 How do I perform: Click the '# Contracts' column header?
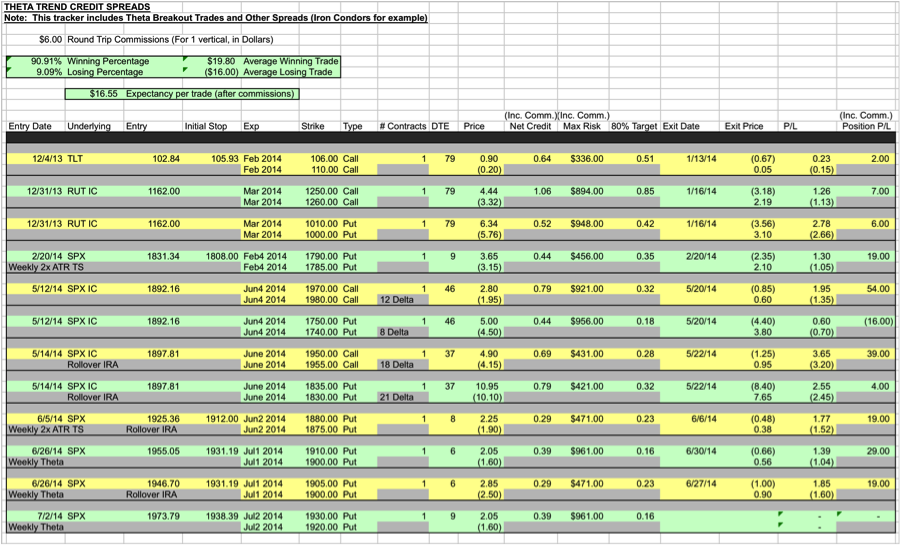403,126
